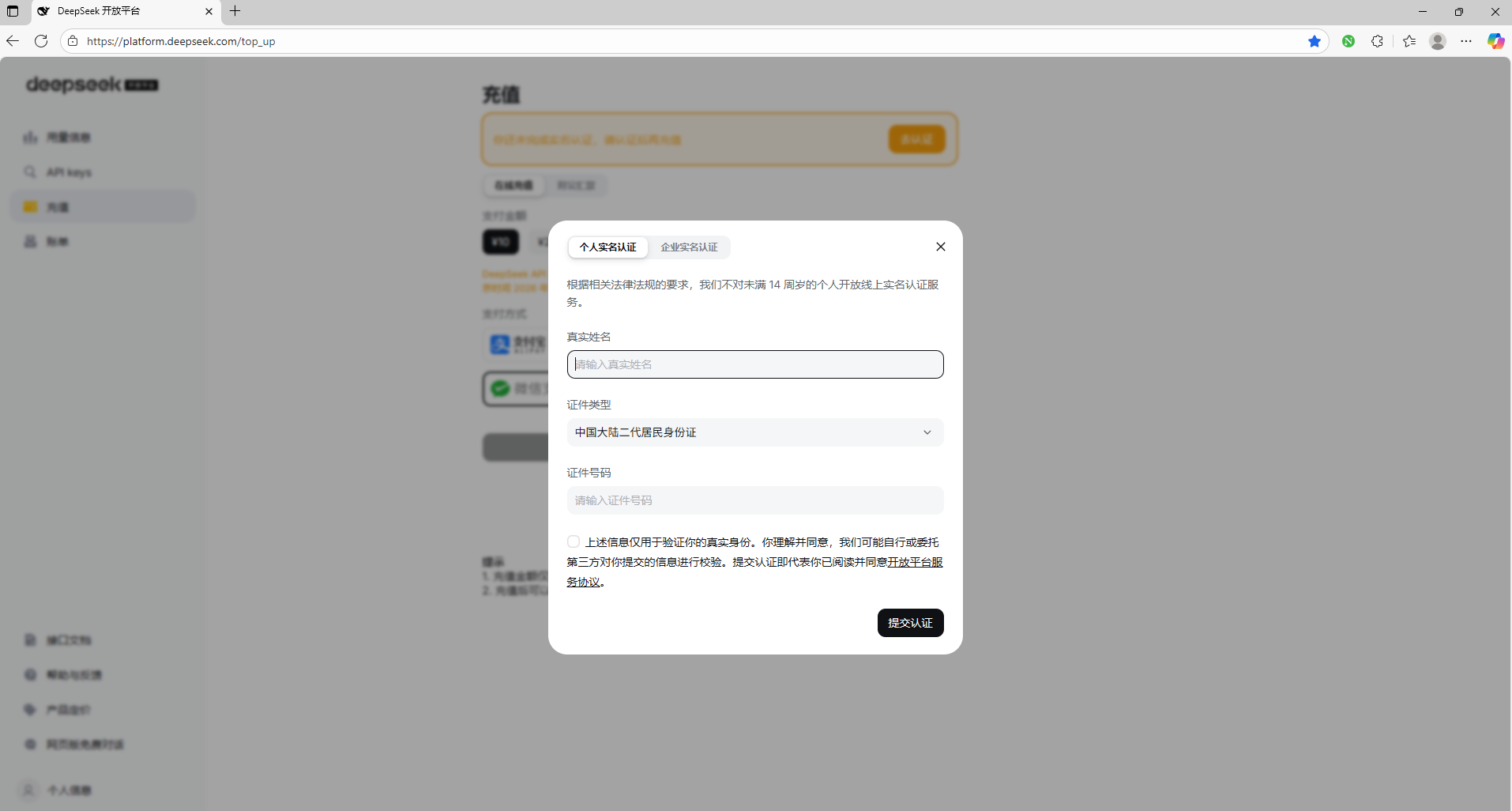View site information lock icon
Image resolution: width=1512 pixels, height=811 pixels.
coord(73,41)
